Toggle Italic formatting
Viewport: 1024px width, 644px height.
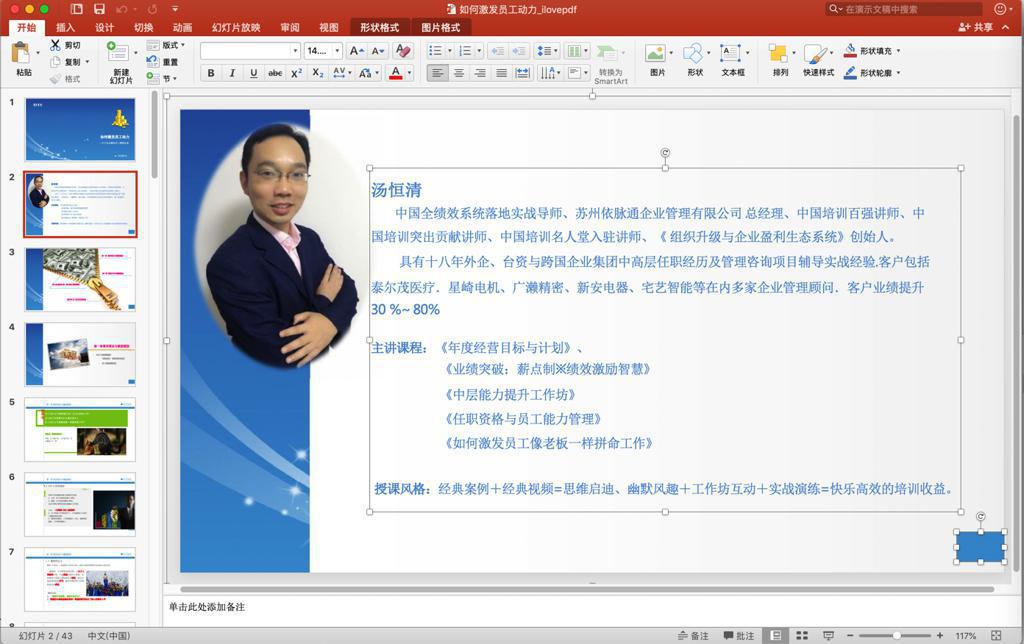(232, 73)
